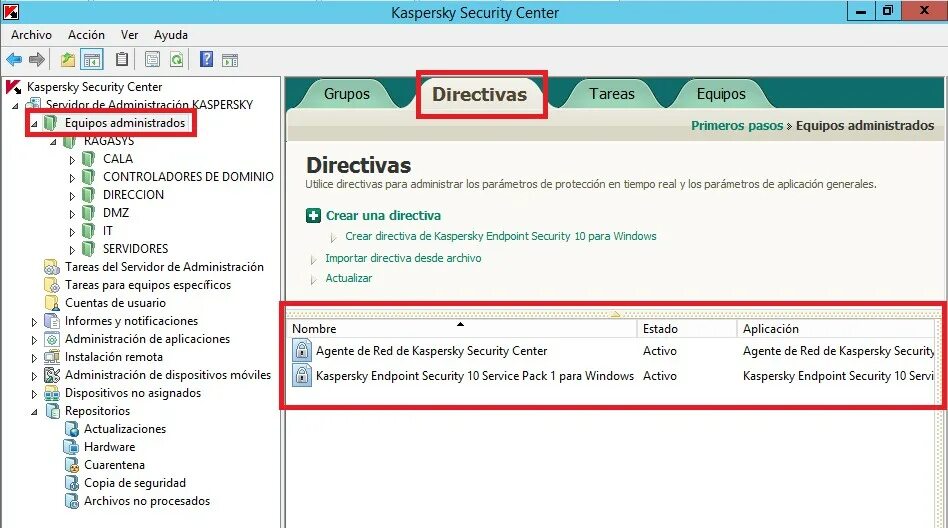Click the lock icon of Kaspersky Endpoint Security policy
This screenshot has width=948, height=528.
tap(302, 376)
